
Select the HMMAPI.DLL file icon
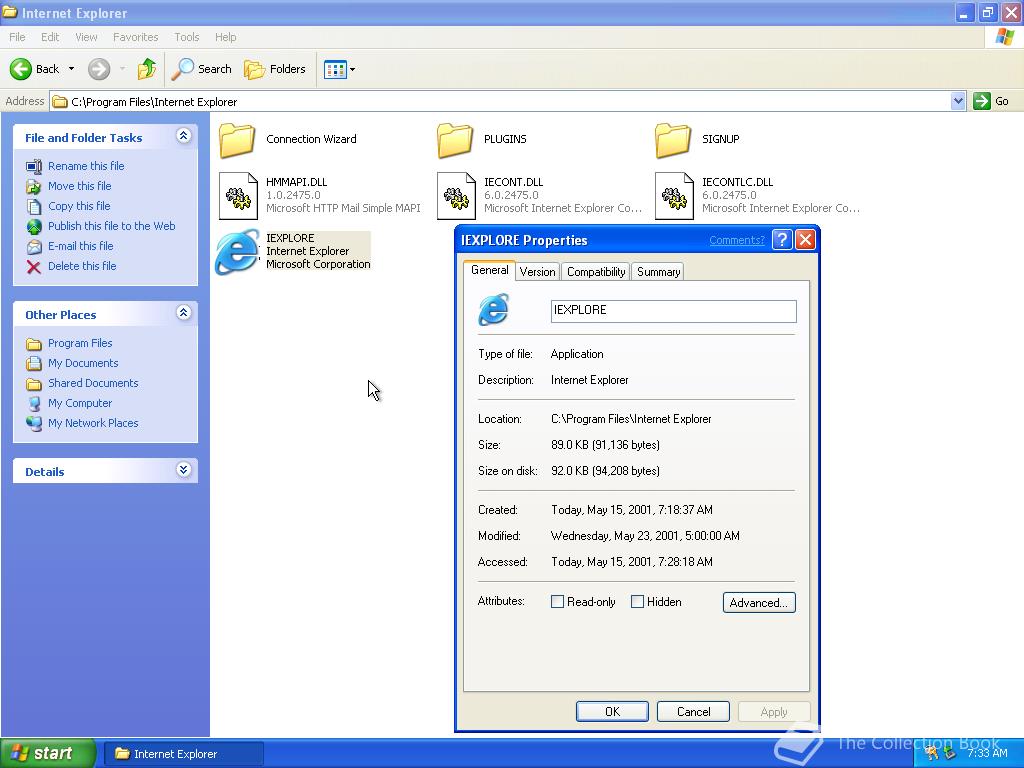pos(238,196)
